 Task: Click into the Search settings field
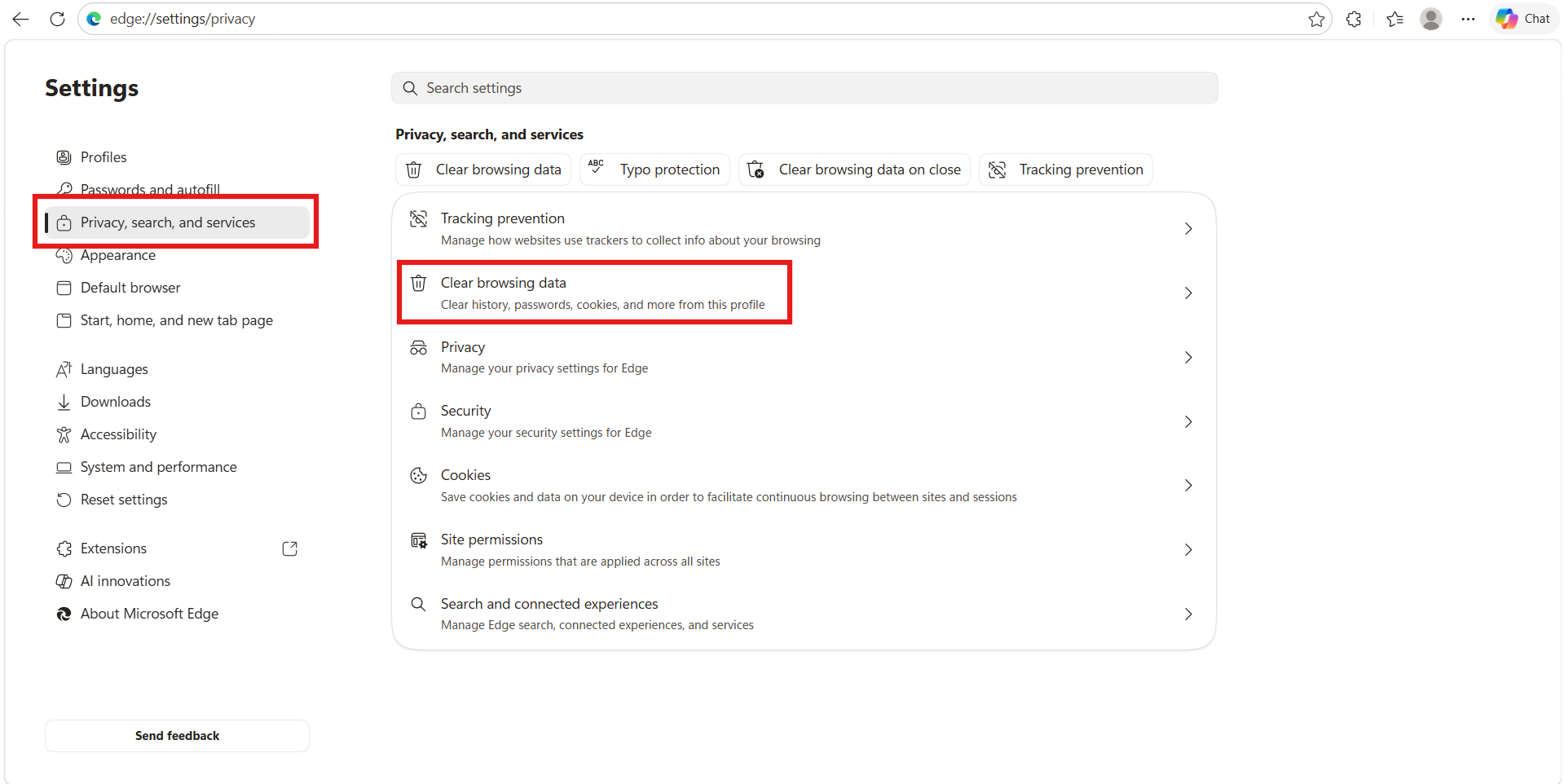tap(804, 88)
